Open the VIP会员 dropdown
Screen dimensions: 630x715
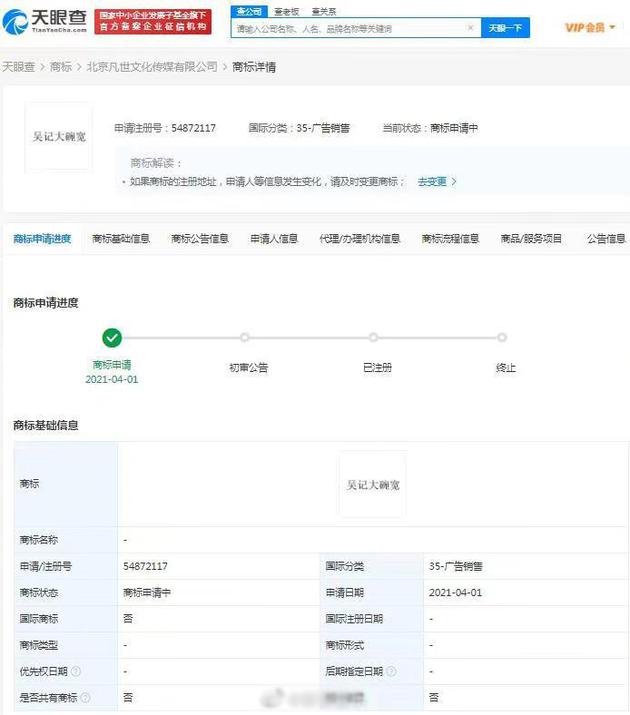click(x=590, y=27)
